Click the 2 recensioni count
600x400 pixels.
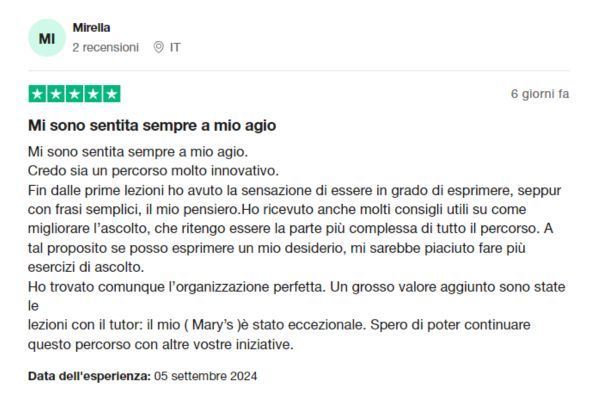coord(106,47)
